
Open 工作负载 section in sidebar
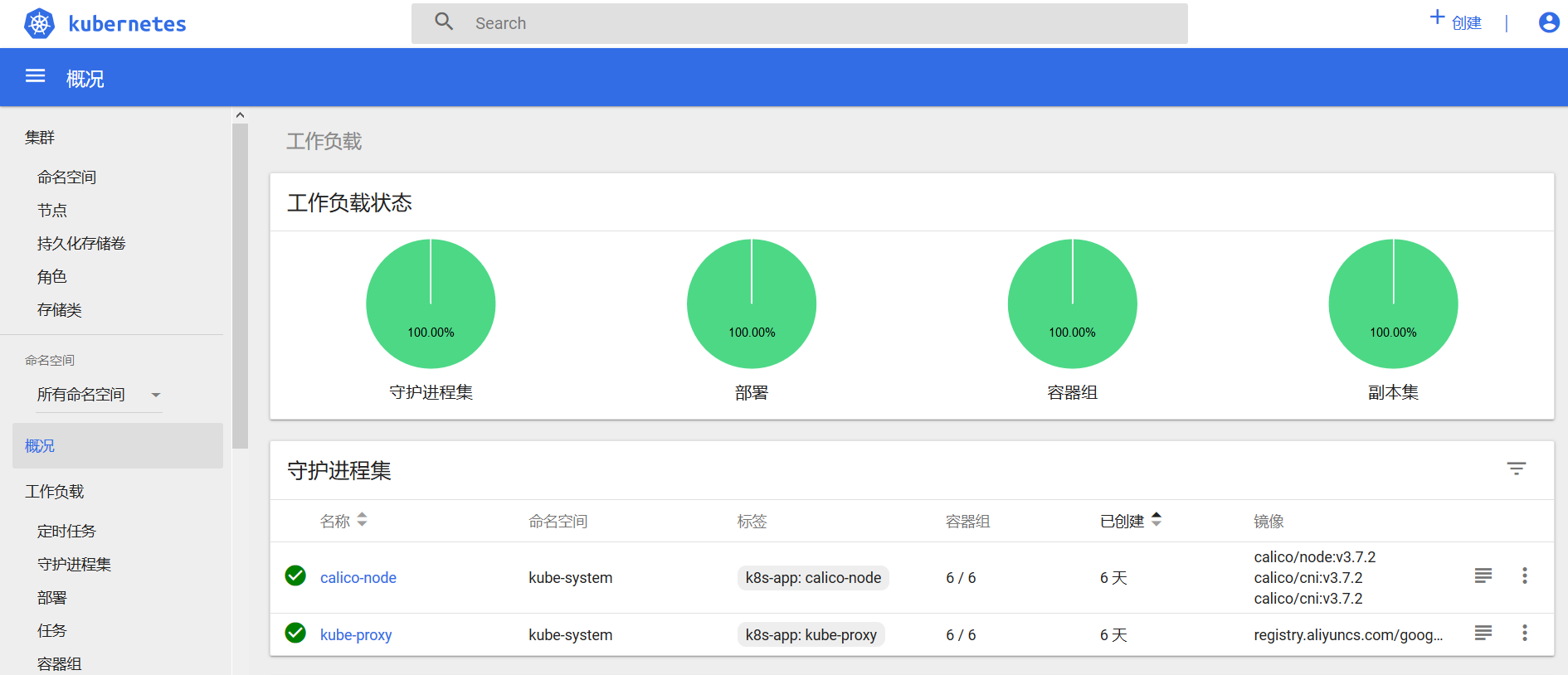(55, 492)
